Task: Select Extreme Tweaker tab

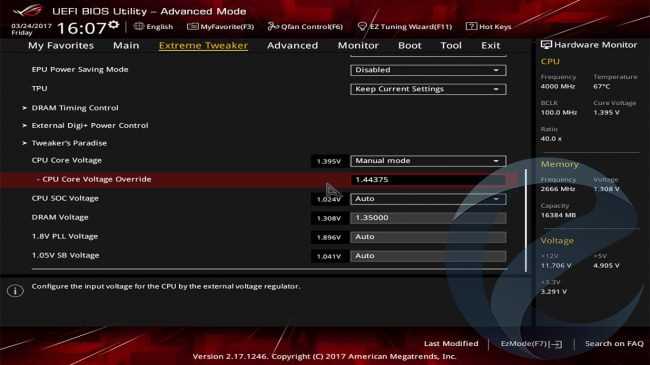Action: [203, 45]
